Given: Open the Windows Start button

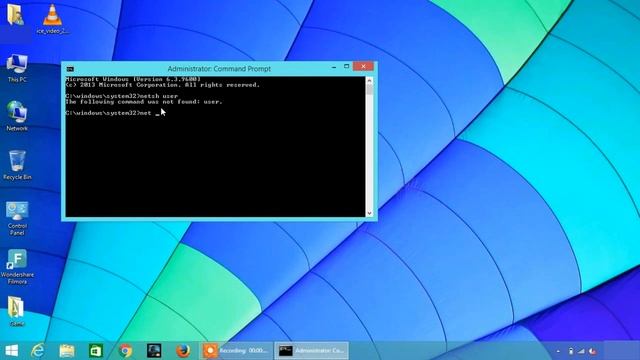Looking at the screenshot, I should pos(11,351).
